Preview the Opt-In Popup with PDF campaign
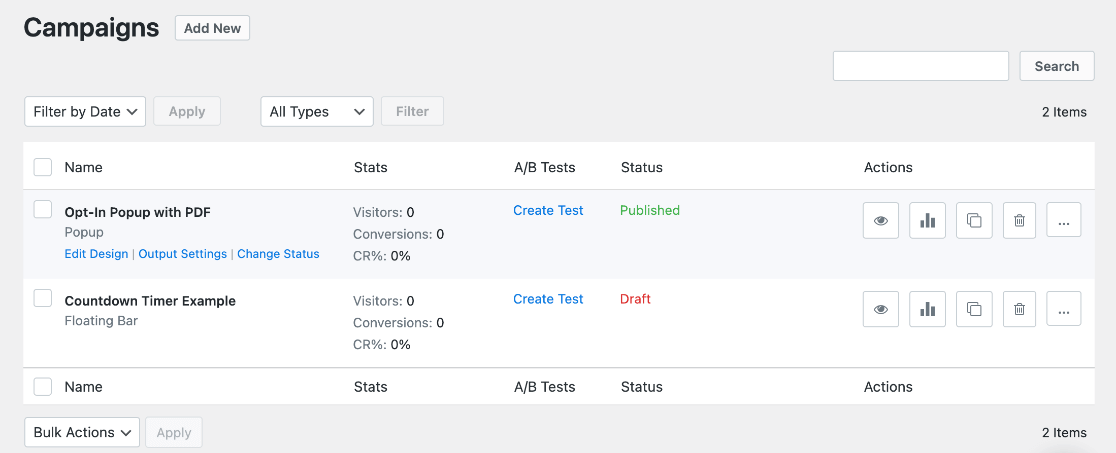Screen dimensions: 1116x453 point(880,220)
